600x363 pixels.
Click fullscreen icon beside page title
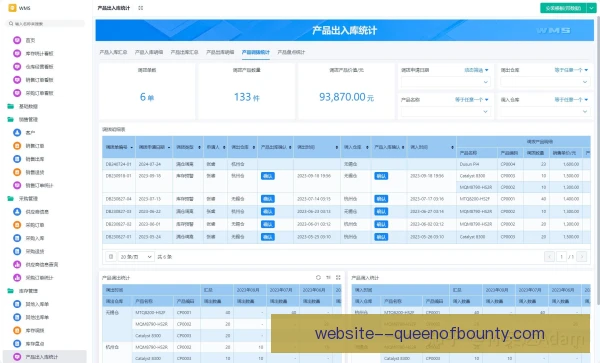[x=140, y=8]
